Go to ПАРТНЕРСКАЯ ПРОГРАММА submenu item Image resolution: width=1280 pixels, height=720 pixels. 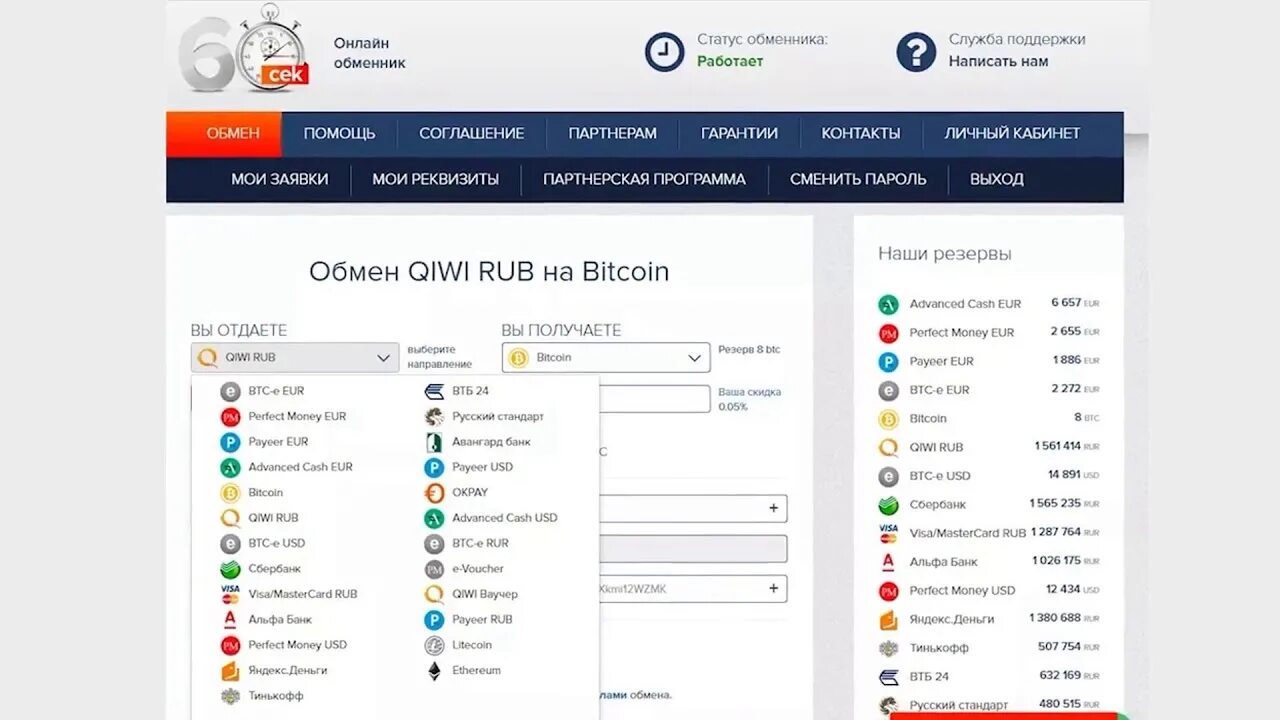(644, 179)
